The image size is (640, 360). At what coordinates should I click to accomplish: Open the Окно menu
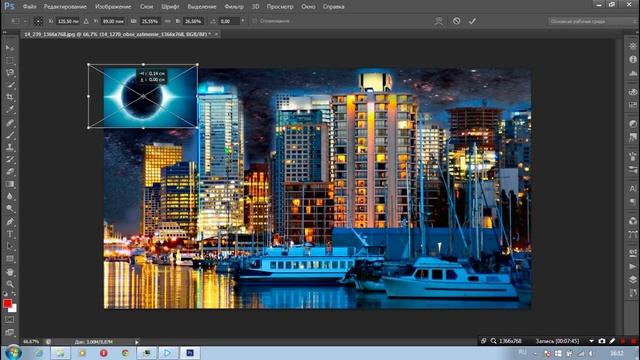[308, 7]
